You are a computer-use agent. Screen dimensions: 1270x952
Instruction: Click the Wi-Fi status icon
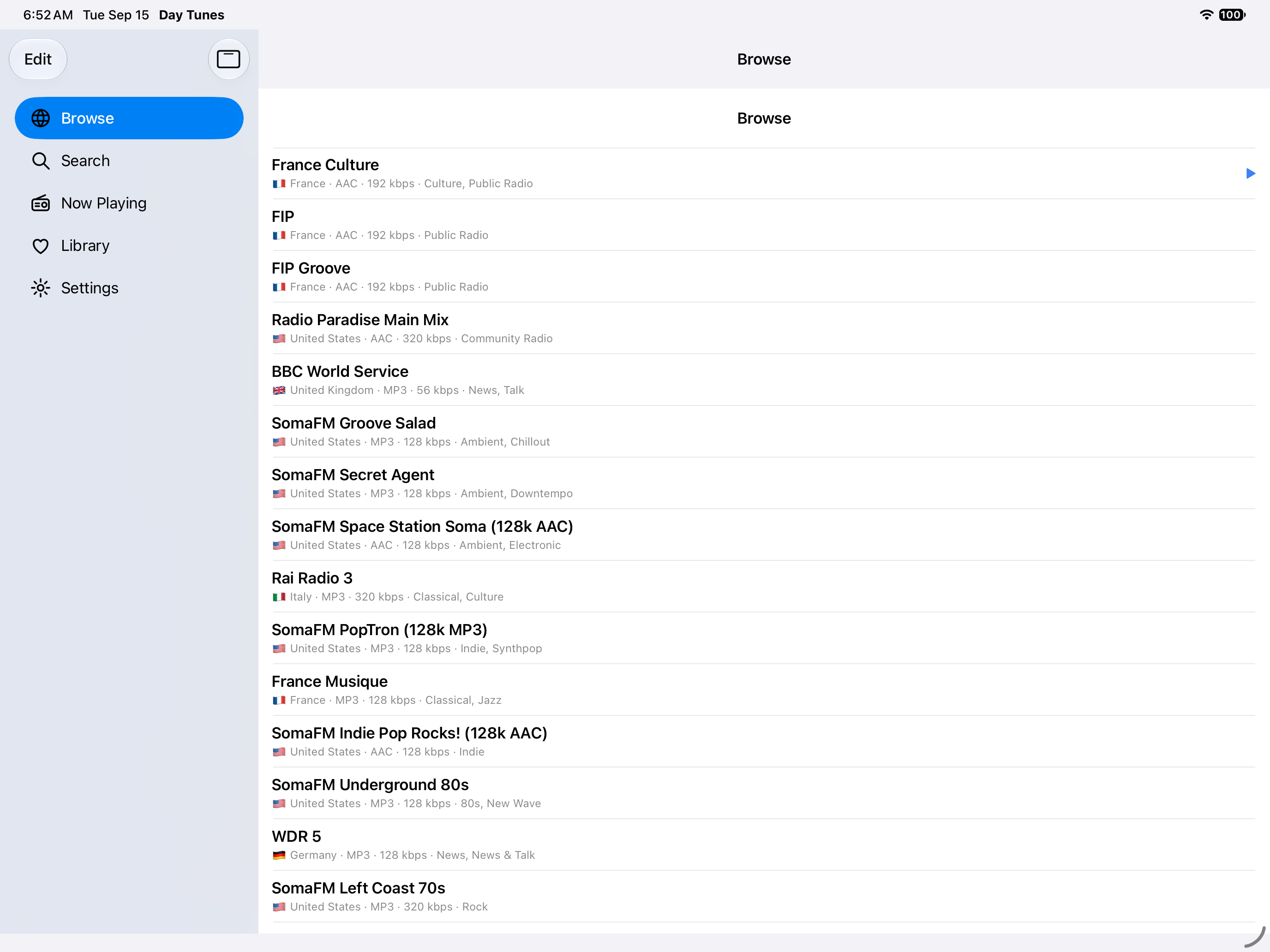point(1206,15)
